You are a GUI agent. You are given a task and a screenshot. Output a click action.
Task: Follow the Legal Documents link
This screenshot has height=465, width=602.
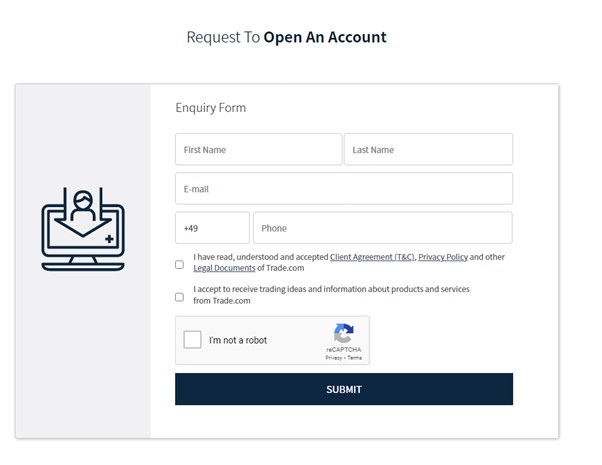(x=224, y=268)
